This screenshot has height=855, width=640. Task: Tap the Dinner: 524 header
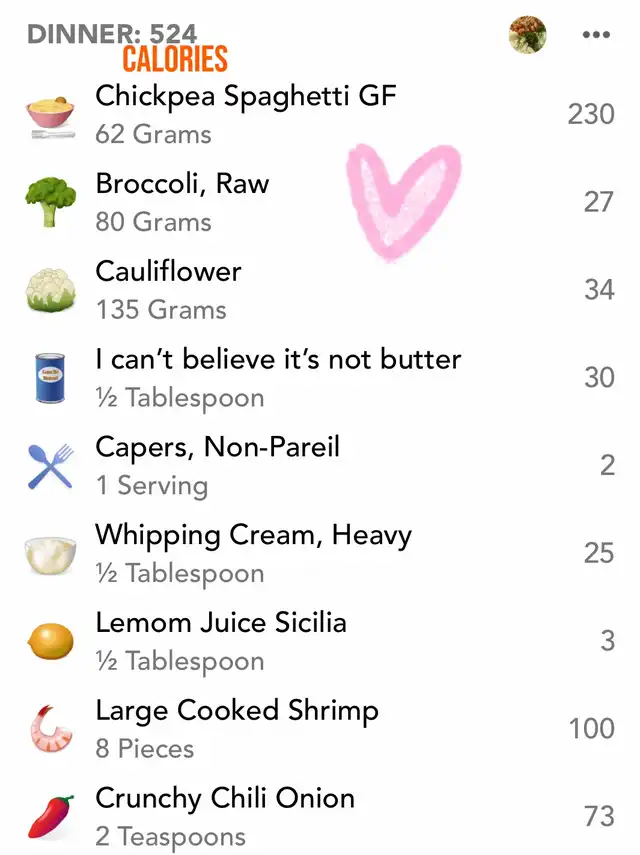point(112,34)
